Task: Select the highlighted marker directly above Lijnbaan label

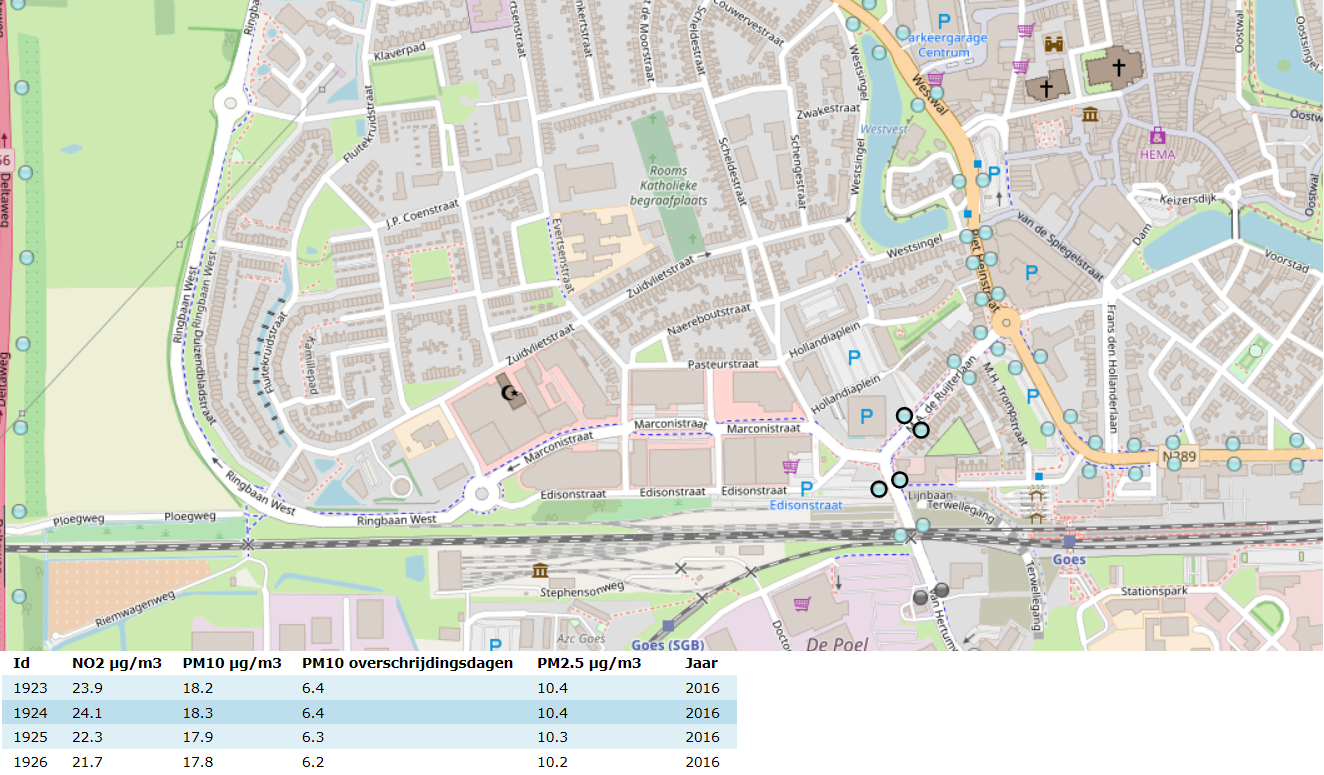Action: click(x=899, y=480)
